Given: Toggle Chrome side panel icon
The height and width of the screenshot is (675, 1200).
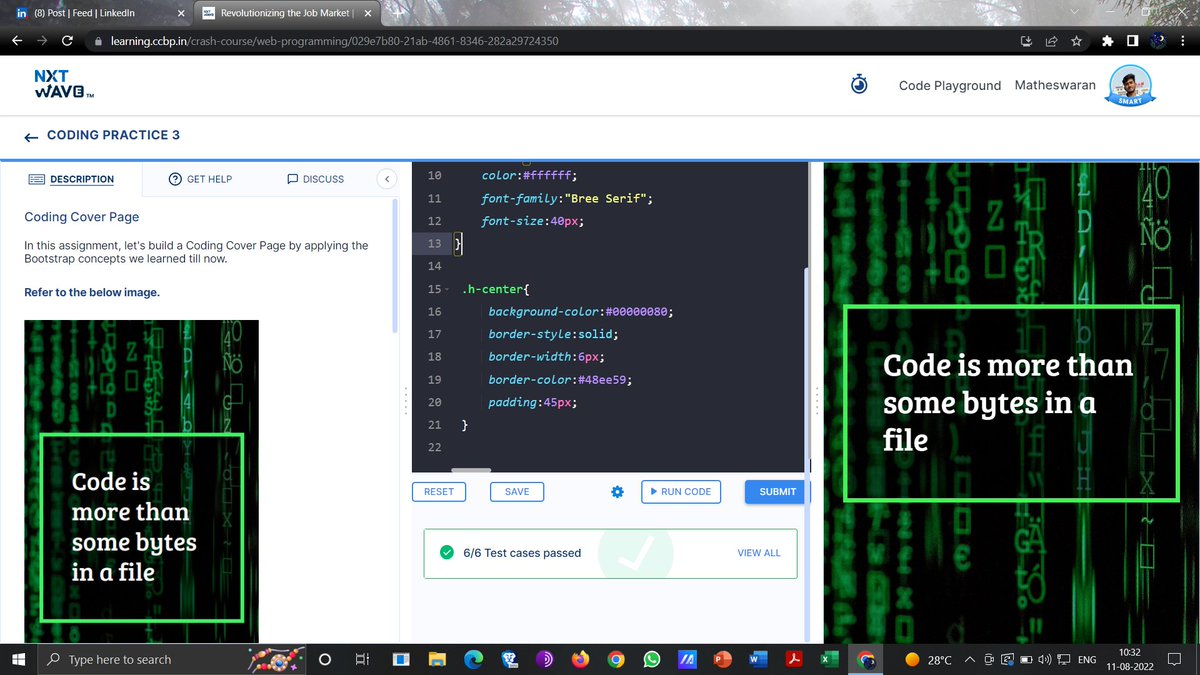Looking at the screenshot, I should 1132,41.
